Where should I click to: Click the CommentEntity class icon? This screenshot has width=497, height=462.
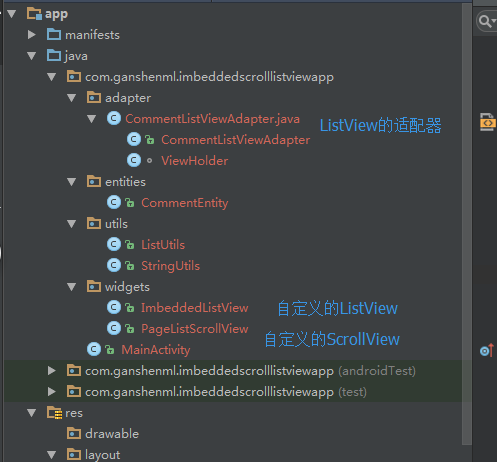[114, 203]
